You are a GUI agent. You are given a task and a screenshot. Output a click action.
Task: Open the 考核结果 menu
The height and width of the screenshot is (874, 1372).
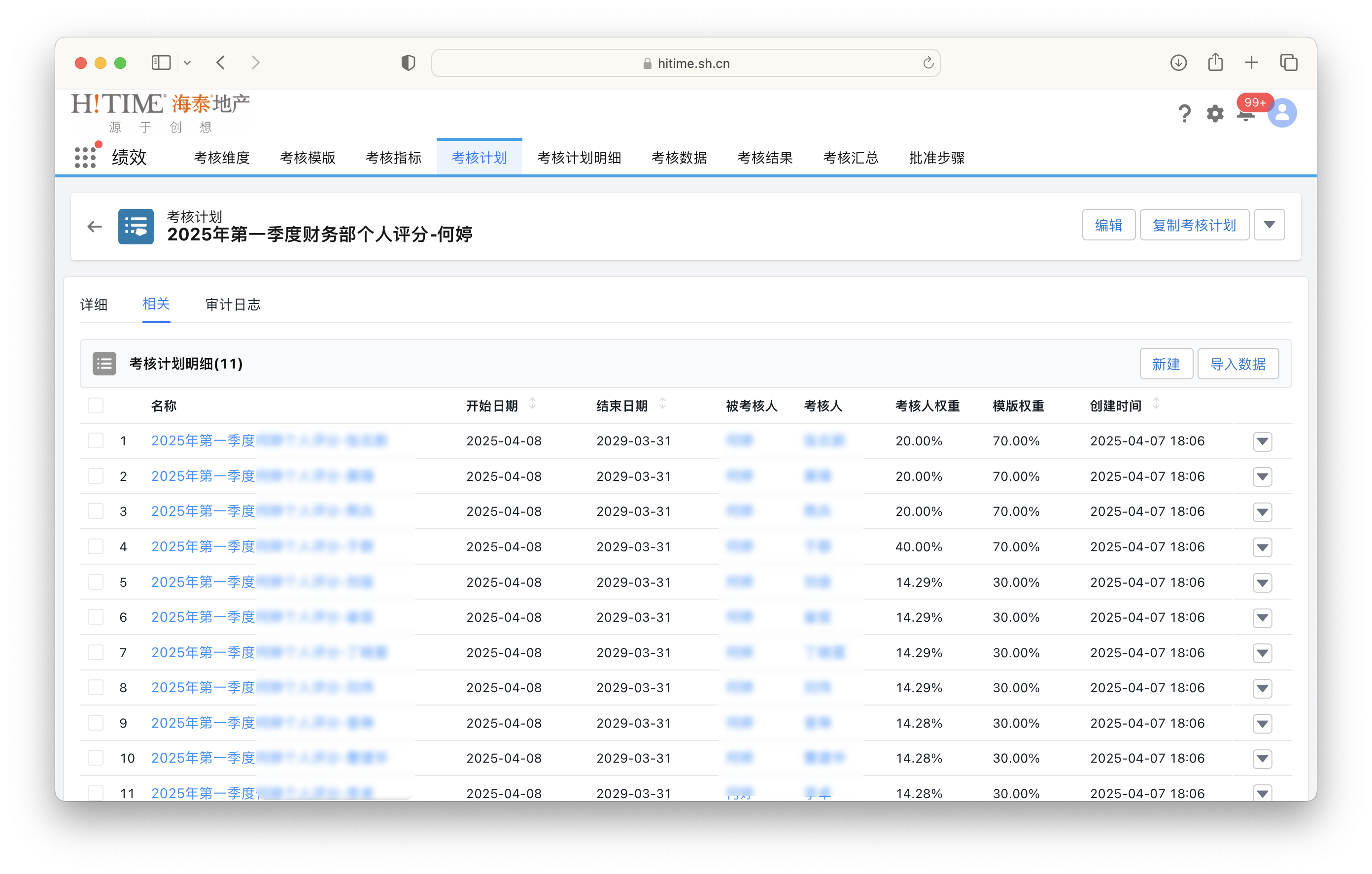765,158
